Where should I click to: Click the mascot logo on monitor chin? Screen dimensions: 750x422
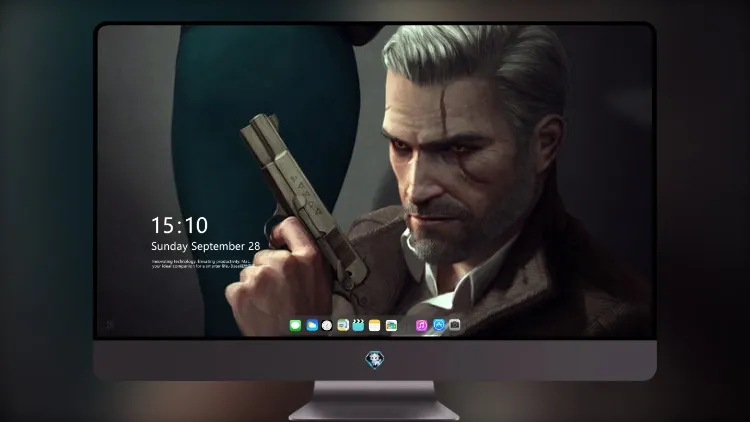[375, 360]
